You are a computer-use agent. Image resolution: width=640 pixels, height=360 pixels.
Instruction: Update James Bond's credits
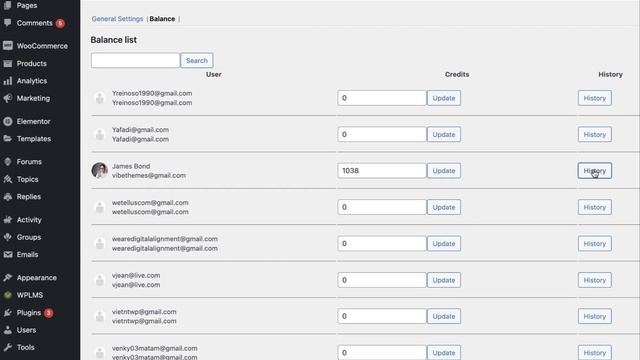(x=444, y=171)
